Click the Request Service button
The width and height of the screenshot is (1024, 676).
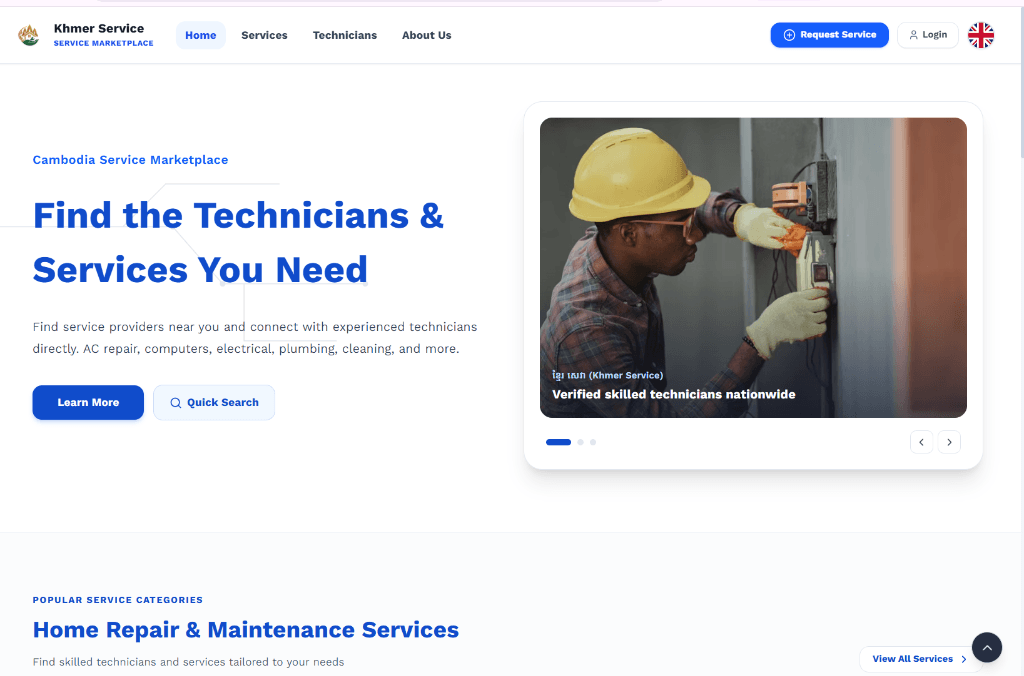pos(829,35)
